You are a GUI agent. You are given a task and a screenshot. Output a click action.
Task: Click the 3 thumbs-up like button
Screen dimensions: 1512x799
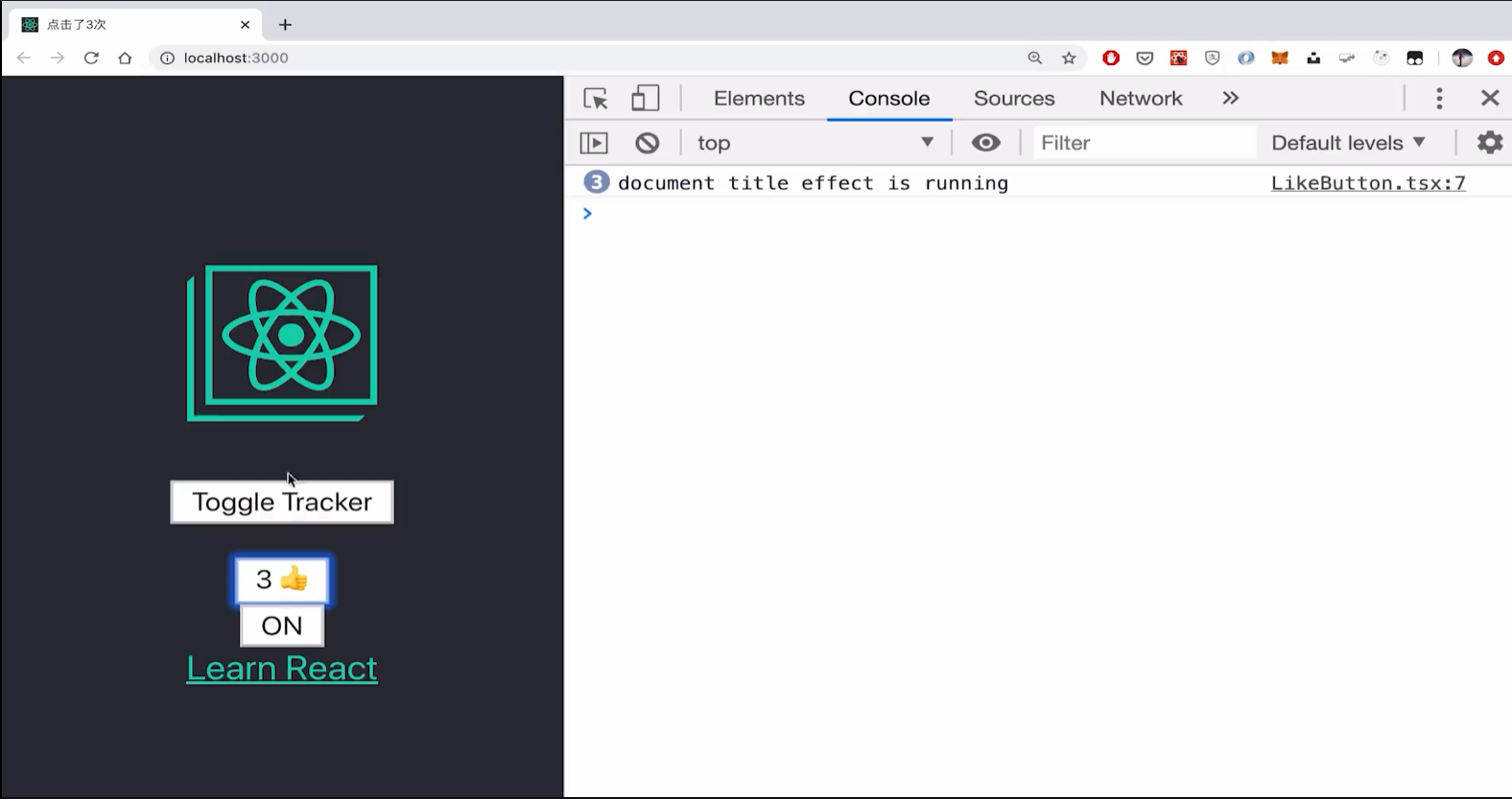coord(282,579)
